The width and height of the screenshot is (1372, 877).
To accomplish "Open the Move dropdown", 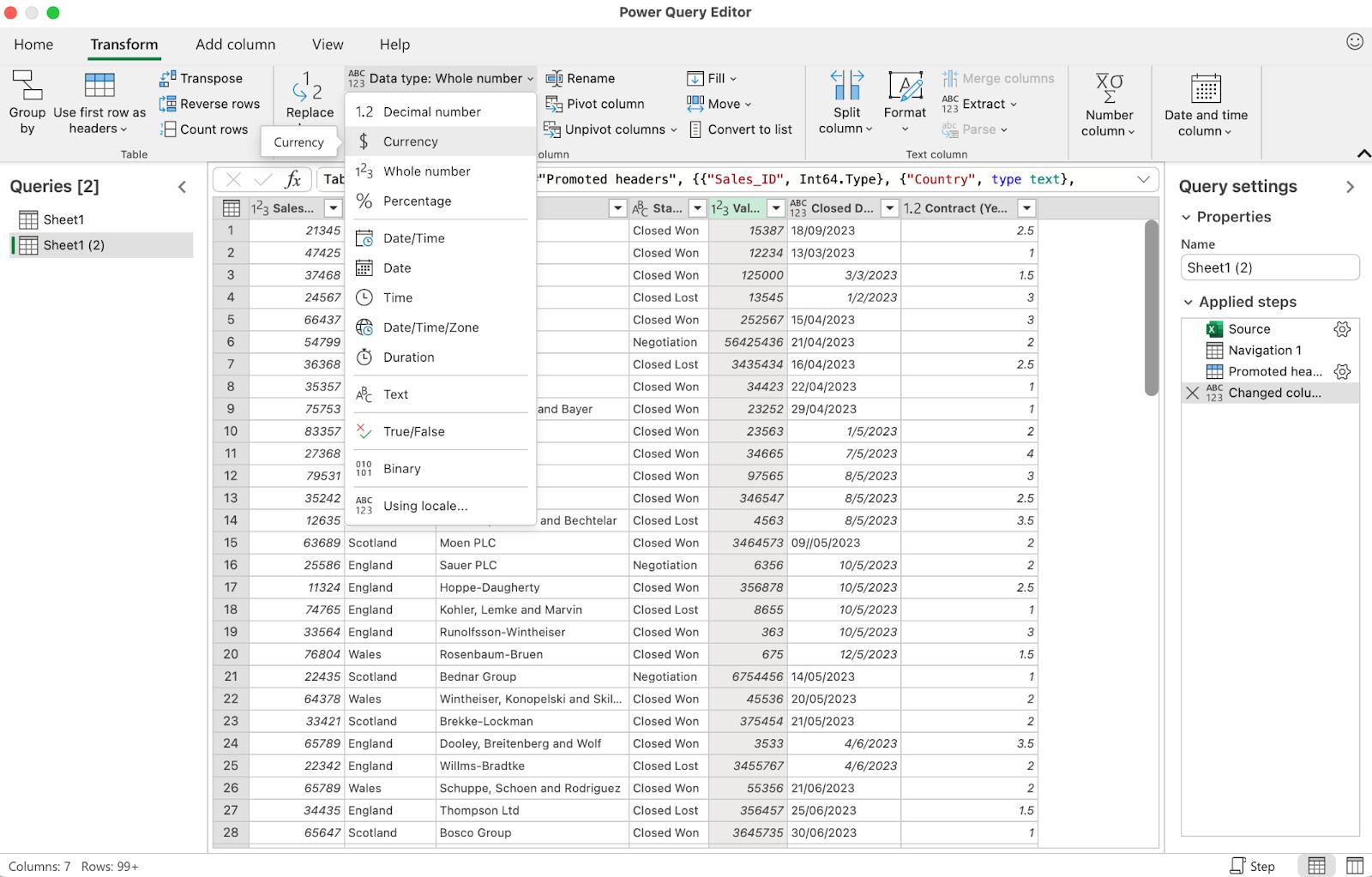I will click(x=719, y=104).
